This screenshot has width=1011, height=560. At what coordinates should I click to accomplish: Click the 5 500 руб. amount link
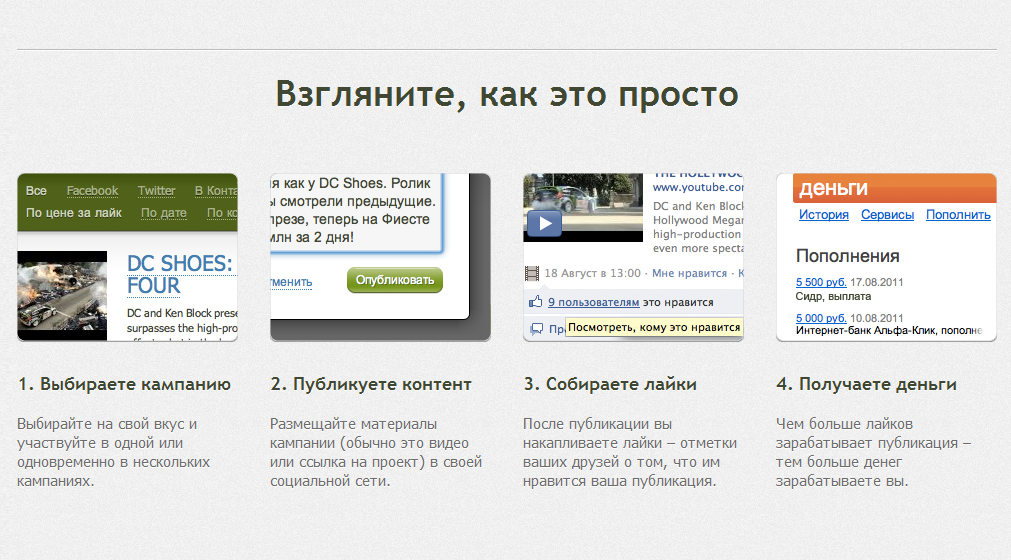tap(821, 282)
